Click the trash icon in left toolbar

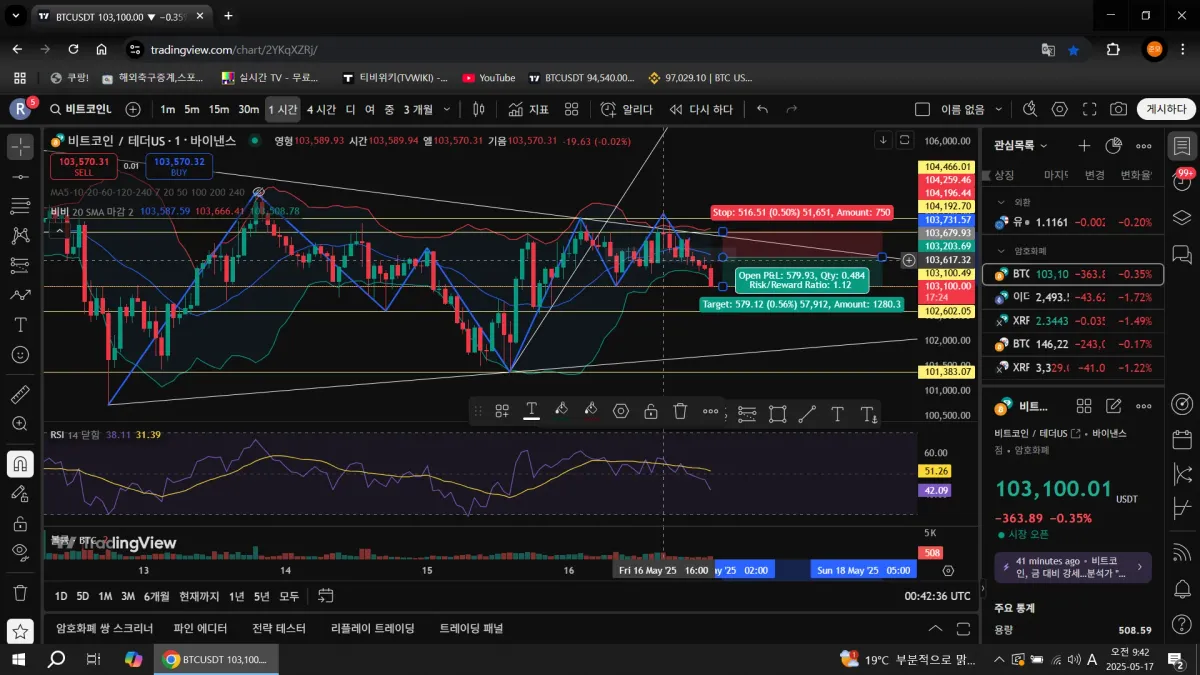[20, 592]
